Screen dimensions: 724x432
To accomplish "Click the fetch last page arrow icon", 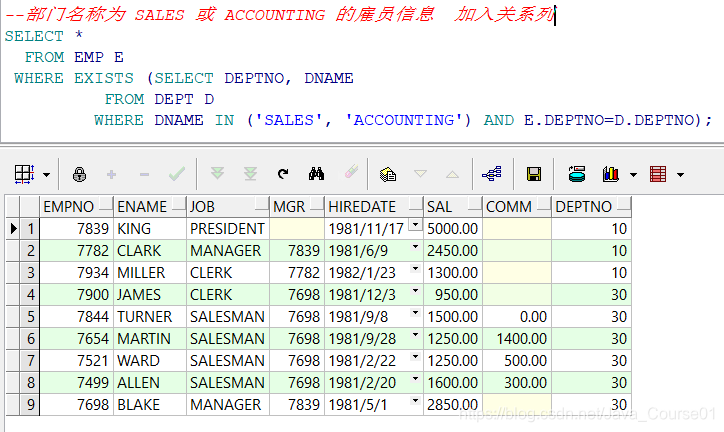I will click(x=250, y=174).
